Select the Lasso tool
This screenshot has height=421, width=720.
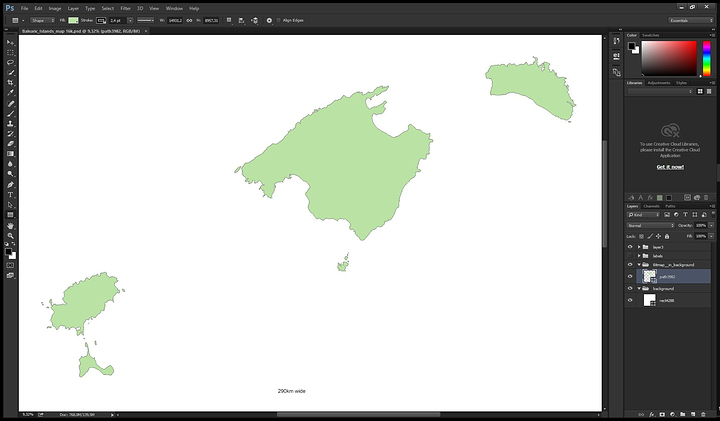10,62
